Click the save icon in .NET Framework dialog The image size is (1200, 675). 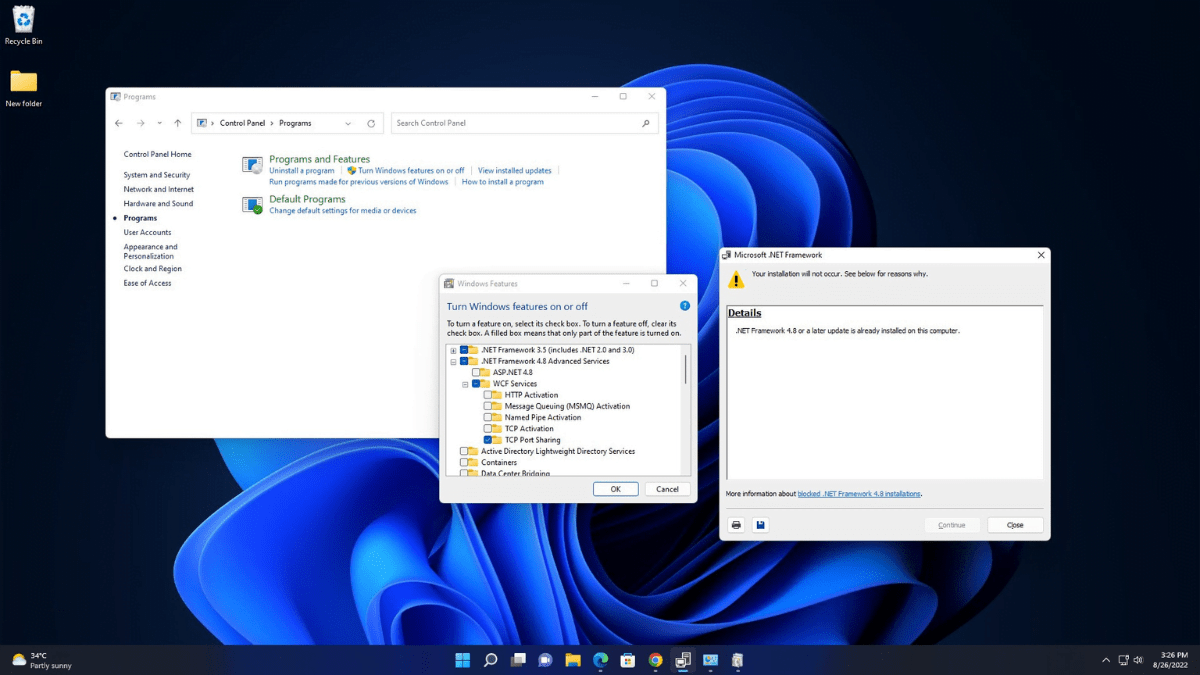(x=760, y=525)
